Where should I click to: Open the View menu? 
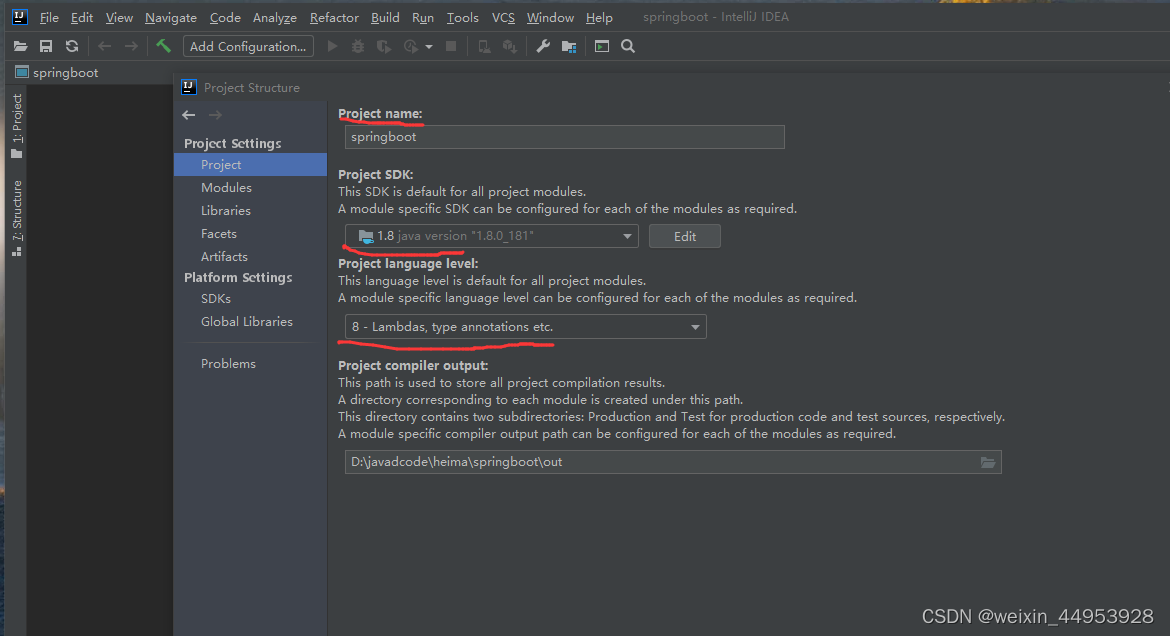click(x=119, y=17)
